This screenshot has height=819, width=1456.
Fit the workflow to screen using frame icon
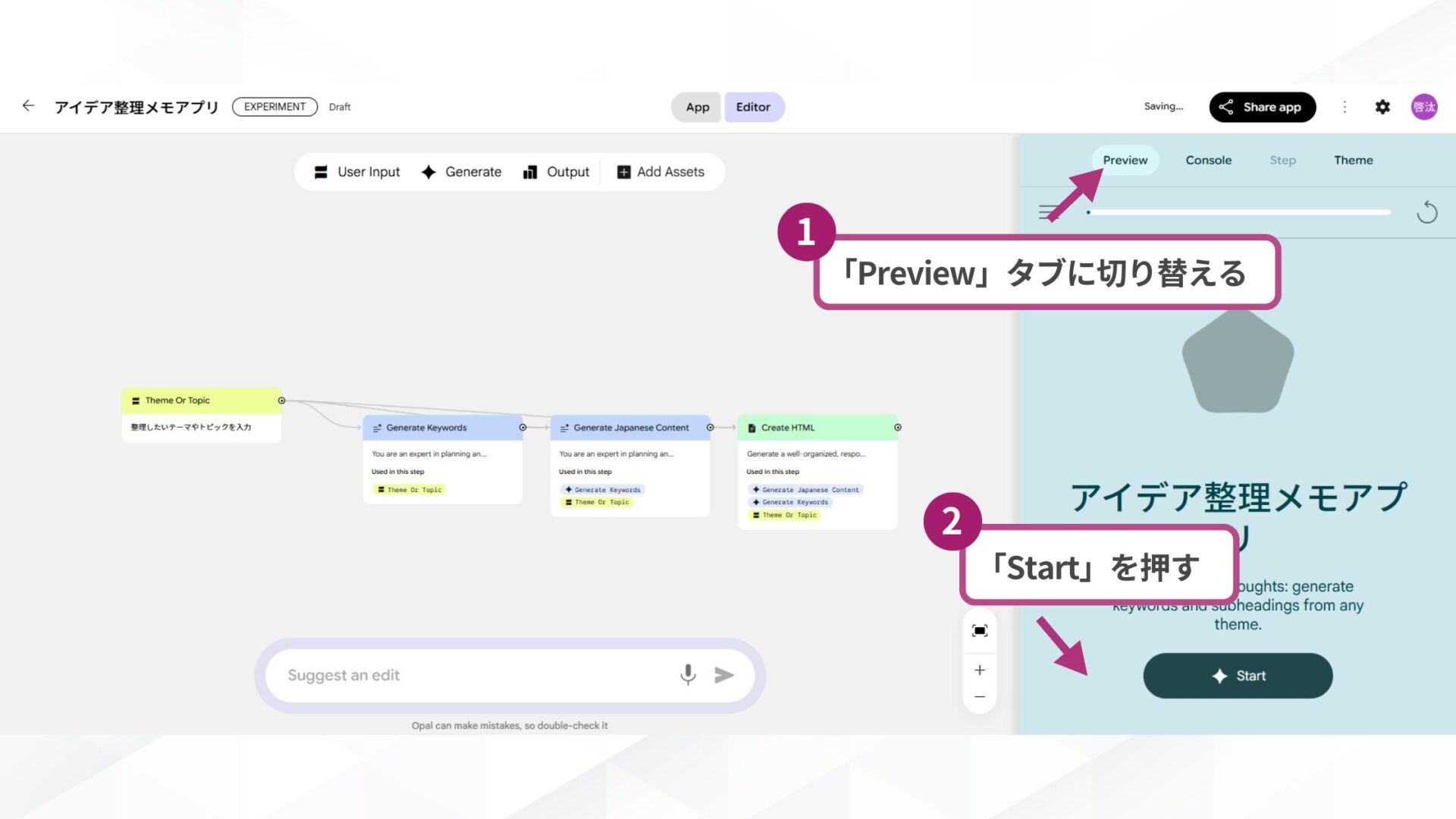point(979,629)
